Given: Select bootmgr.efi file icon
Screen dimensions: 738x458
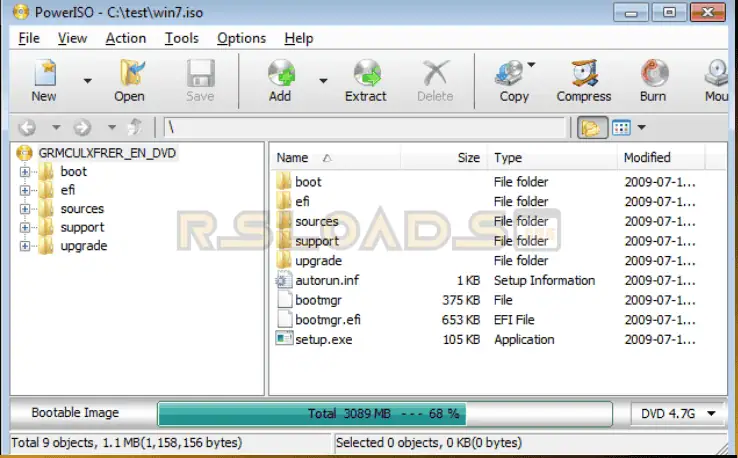Looking at the screenshot, I should [284, 320].
